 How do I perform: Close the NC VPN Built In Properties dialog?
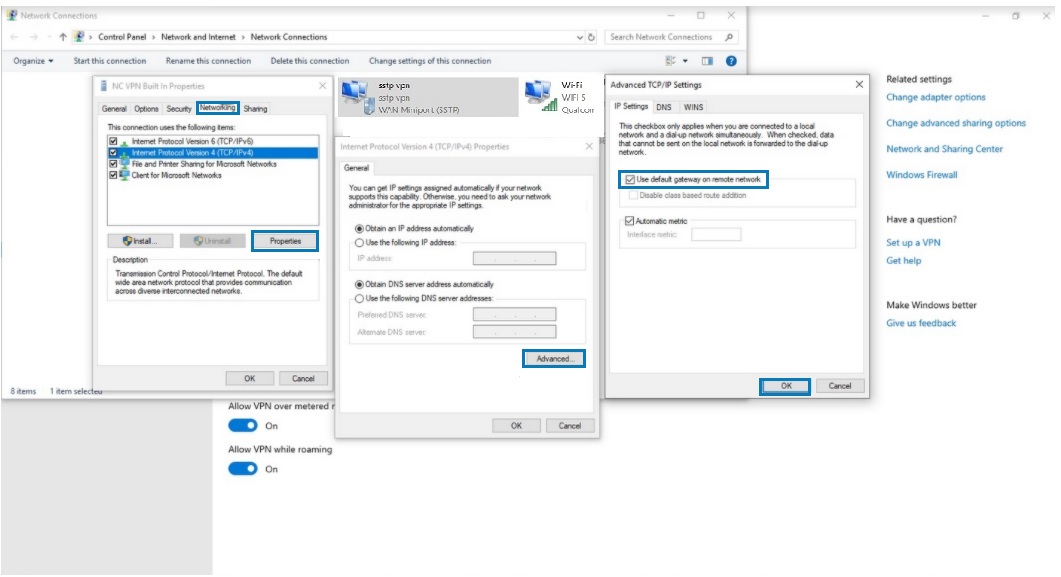coord(322,86)
